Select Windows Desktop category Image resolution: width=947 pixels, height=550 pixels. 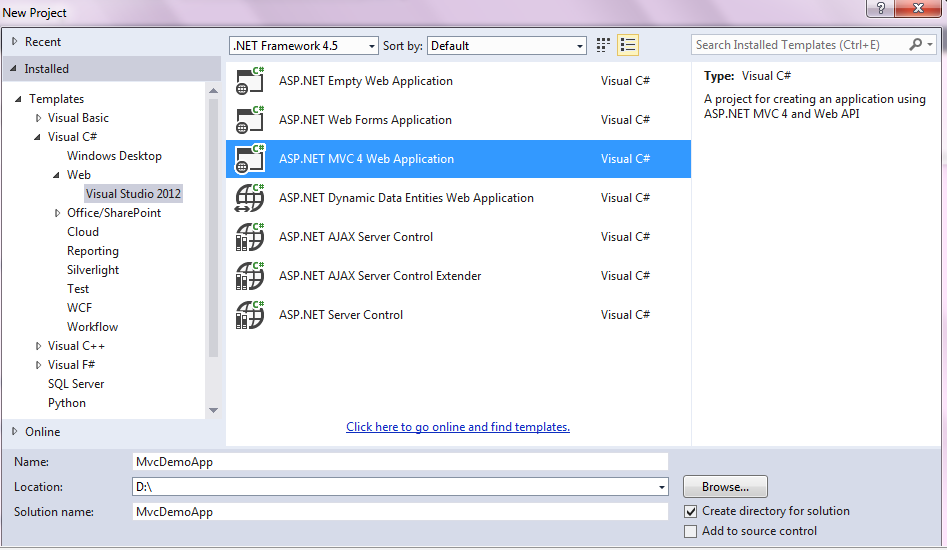(x=114, y=156)
